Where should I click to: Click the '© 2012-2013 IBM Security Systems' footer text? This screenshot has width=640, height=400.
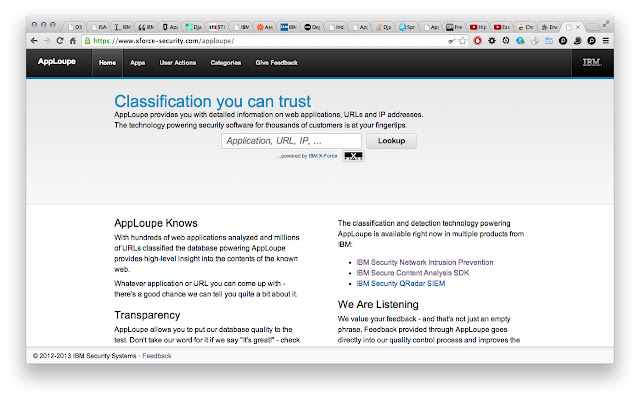[84, 356]
